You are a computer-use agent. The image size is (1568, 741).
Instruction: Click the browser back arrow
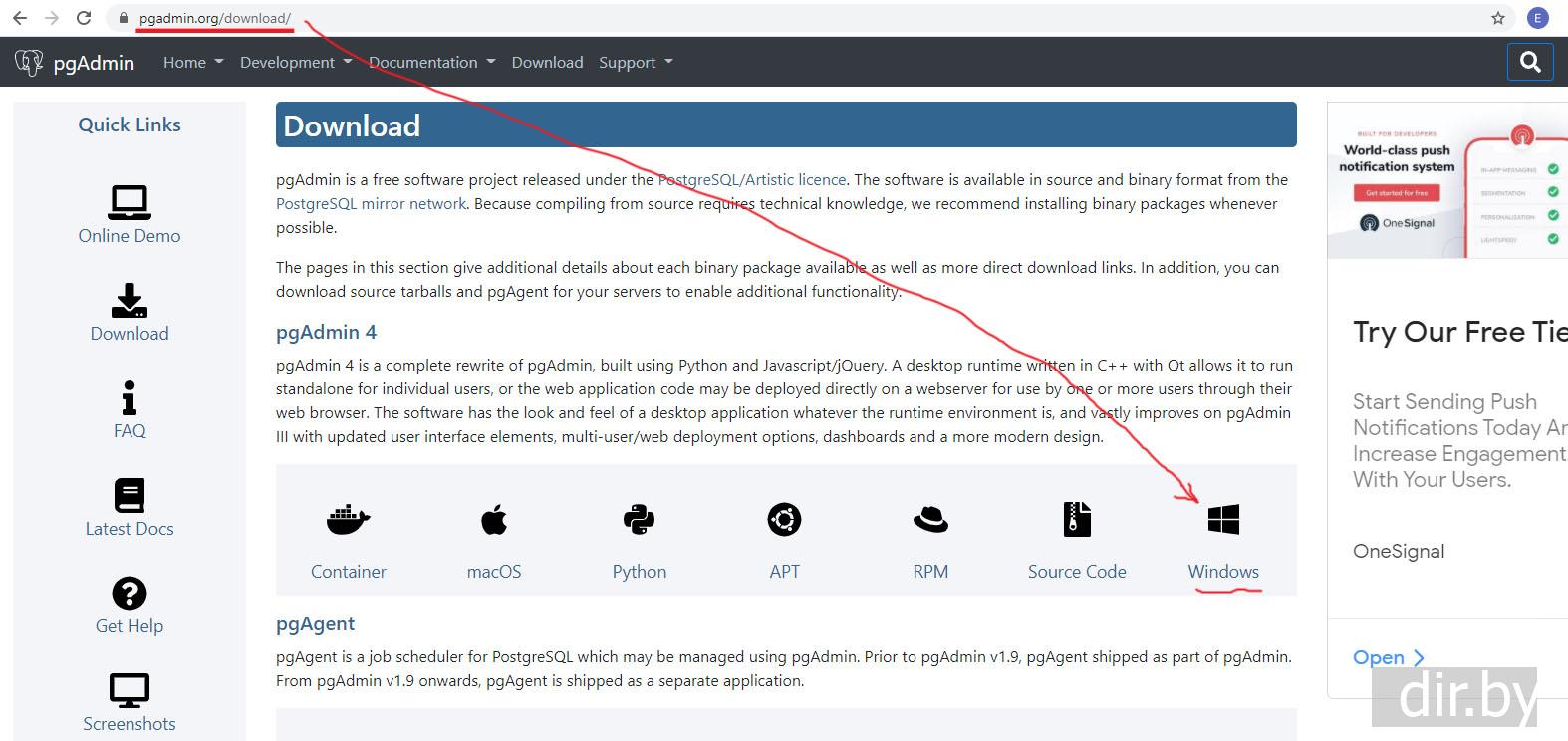point(20,18)
